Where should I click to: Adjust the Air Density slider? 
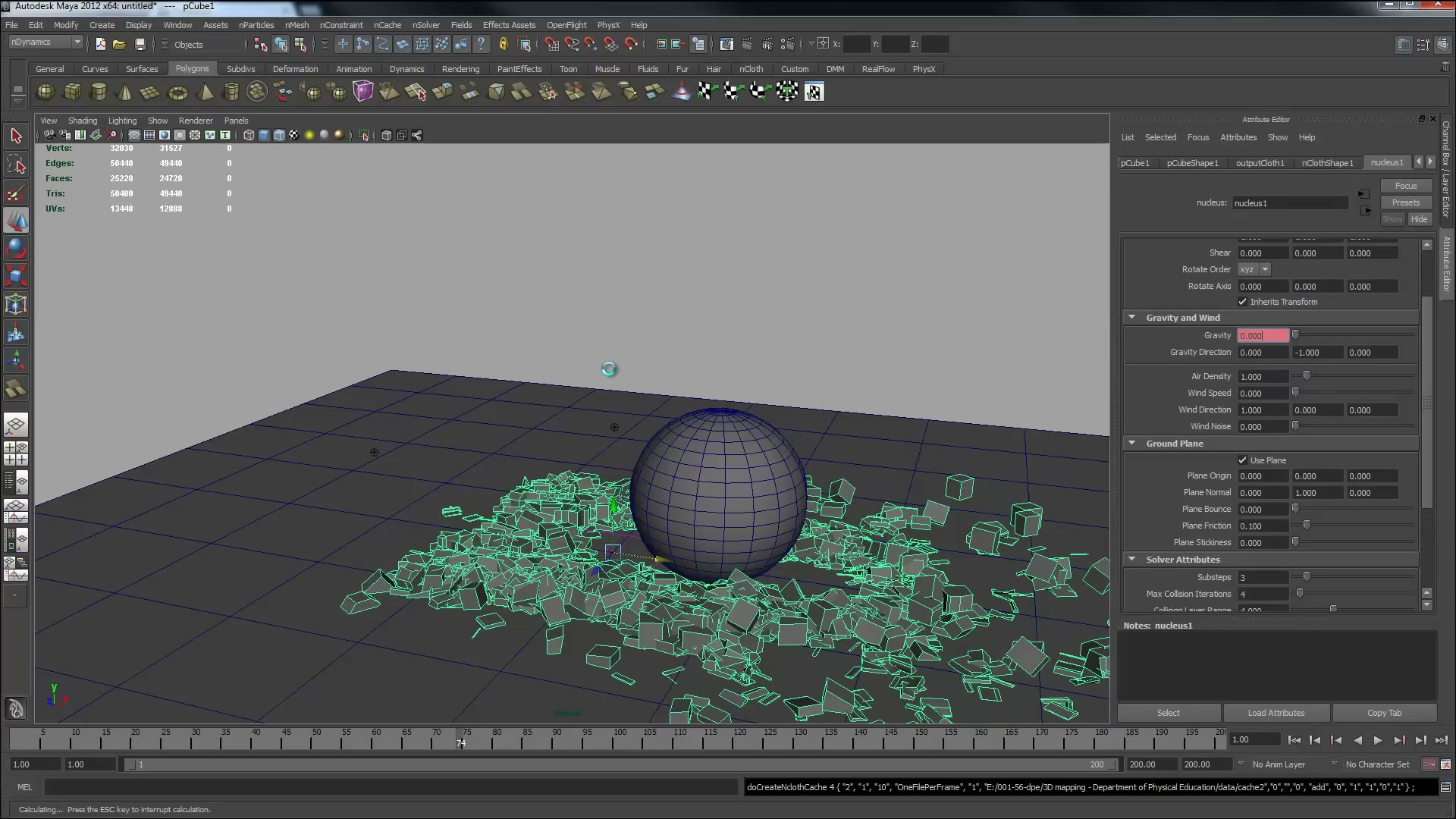(1307, 375)
